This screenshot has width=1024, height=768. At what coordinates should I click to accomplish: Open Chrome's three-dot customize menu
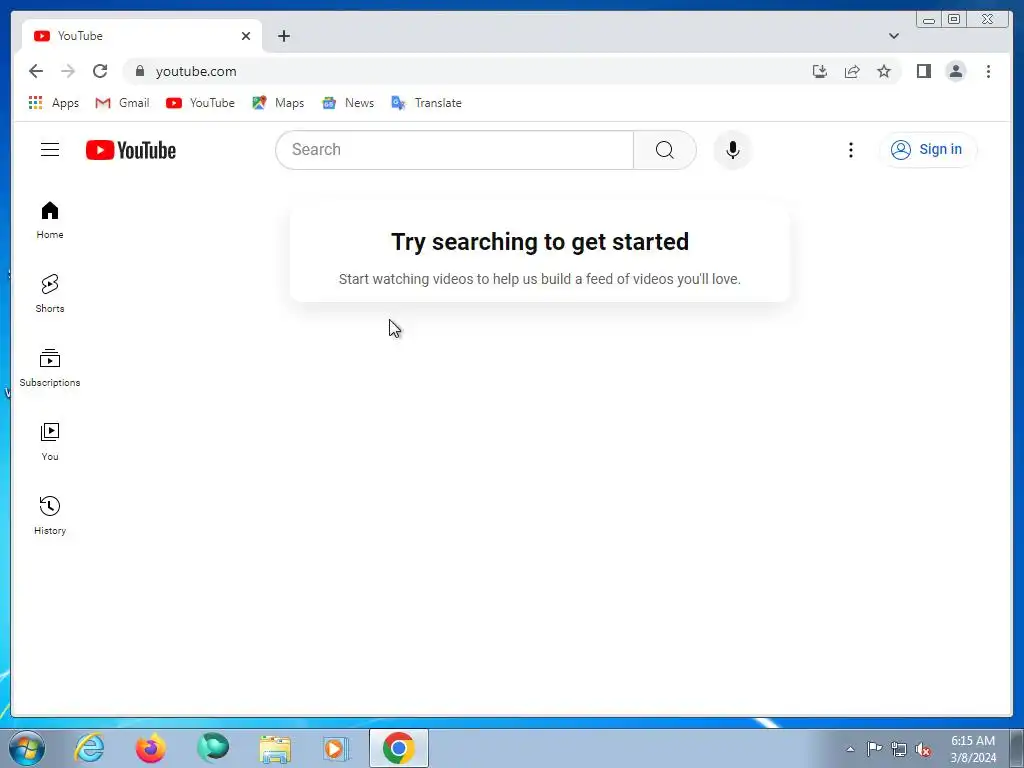(x=988, y=71)
